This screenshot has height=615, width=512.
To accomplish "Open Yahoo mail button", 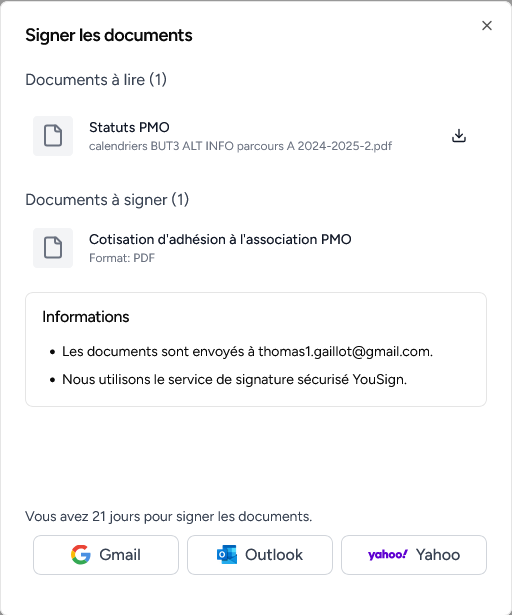I will point(414,555).
